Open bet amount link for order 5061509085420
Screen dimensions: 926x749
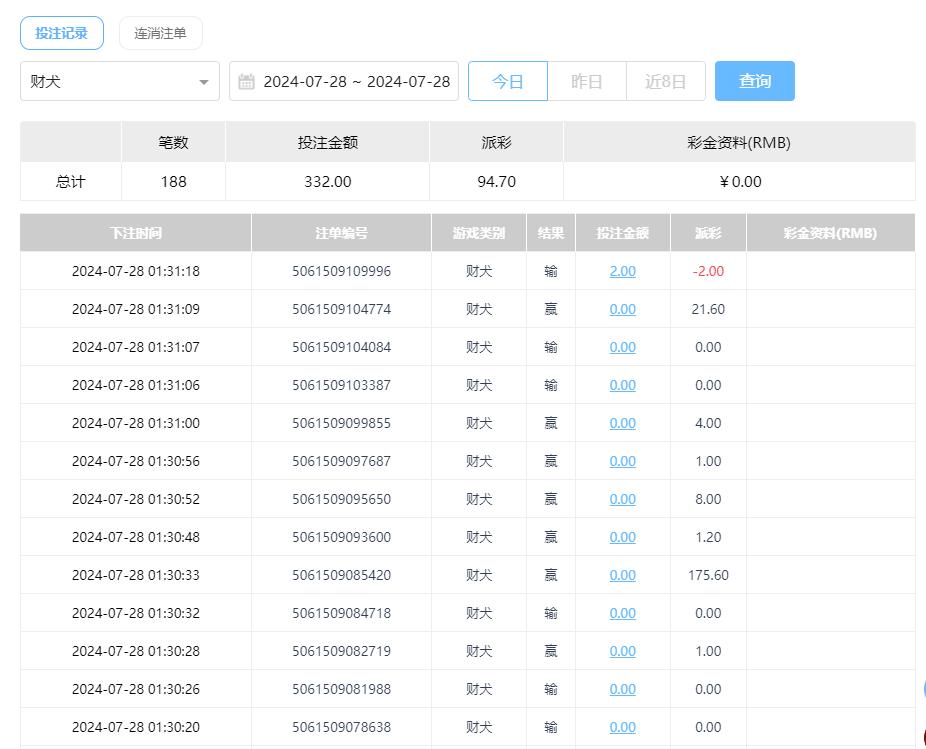tap(622, 575)
